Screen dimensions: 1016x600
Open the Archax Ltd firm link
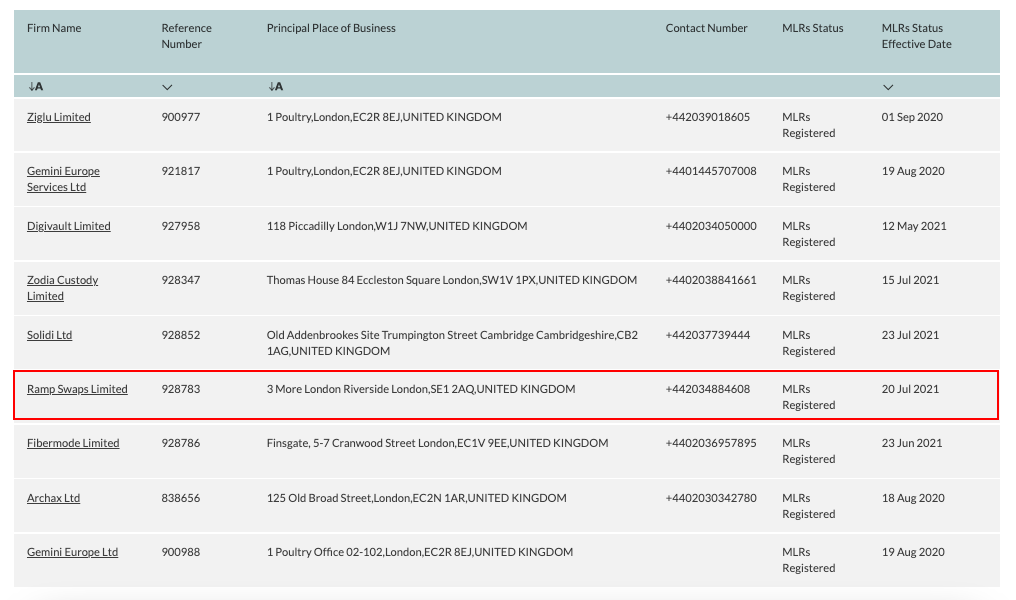point(53,498)
